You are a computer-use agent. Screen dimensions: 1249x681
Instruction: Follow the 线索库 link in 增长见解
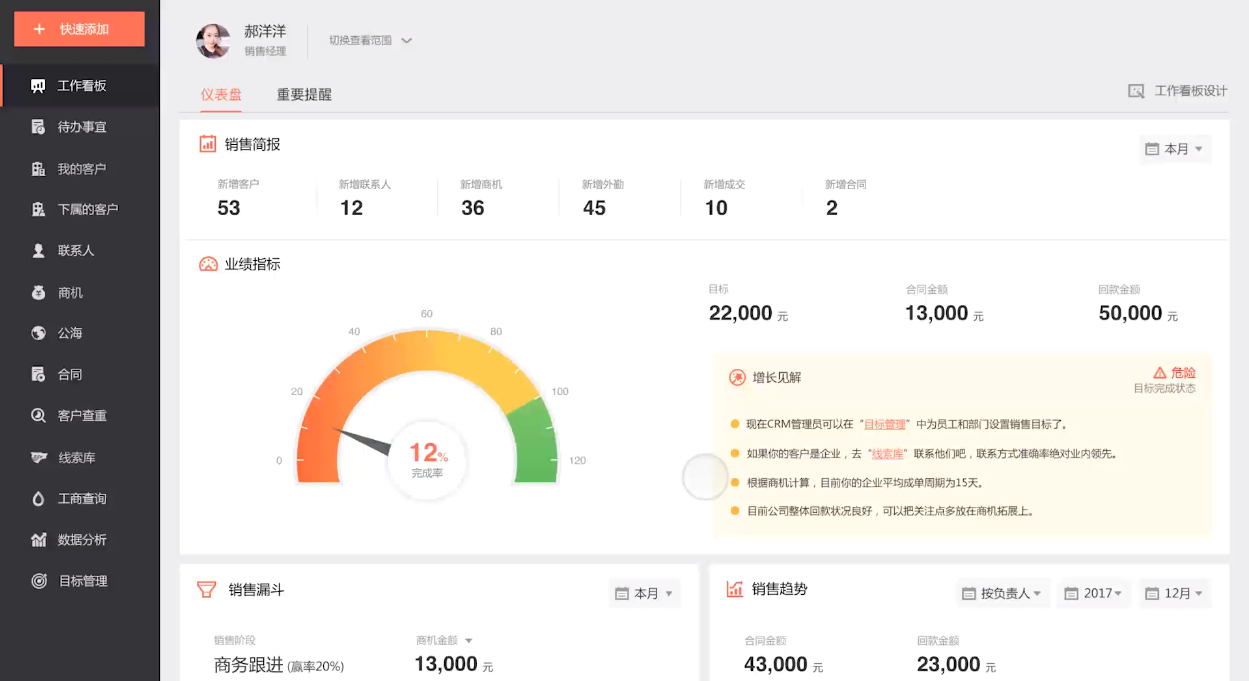888,453
